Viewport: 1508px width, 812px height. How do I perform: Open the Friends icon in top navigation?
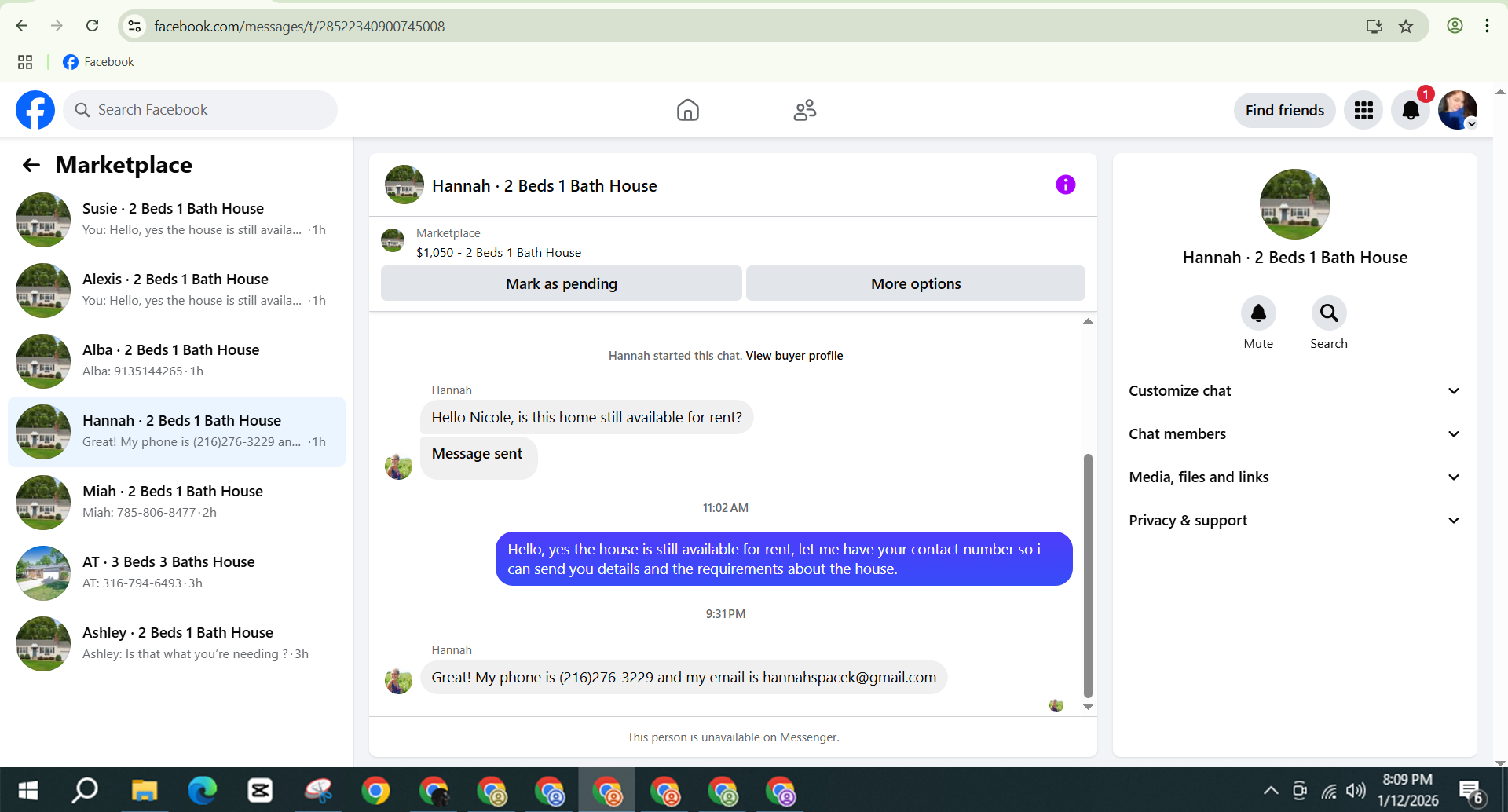[x=805, y=110]
